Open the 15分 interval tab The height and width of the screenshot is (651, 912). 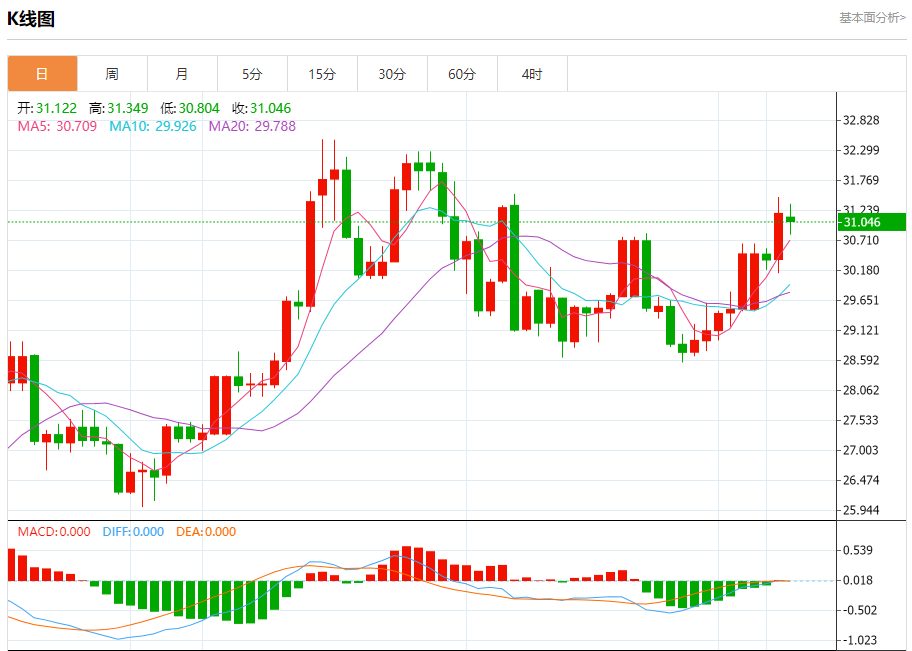click(x=322, y=74)
